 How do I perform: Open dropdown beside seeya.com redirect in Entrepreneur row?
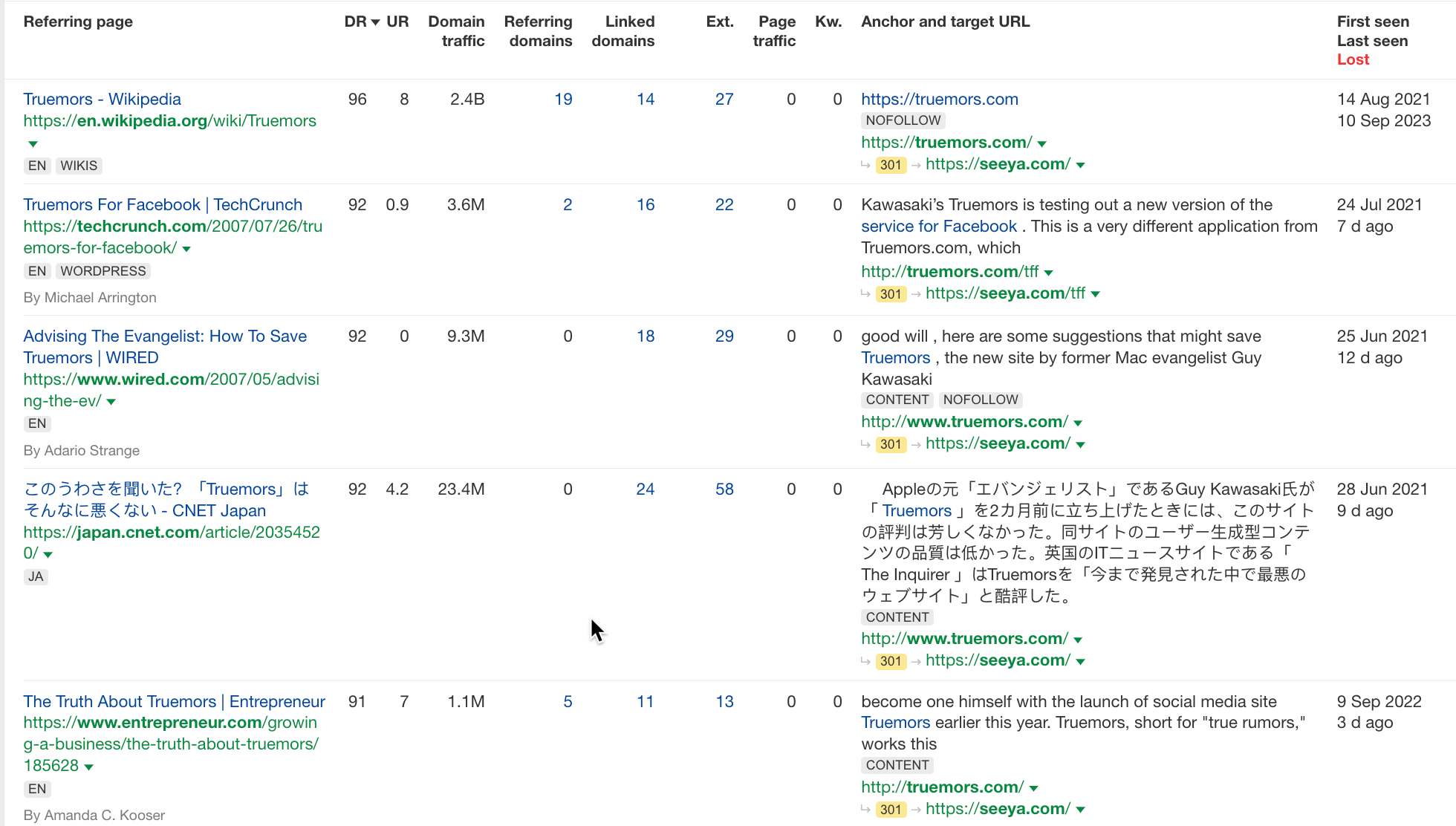tap(1081, 810)
